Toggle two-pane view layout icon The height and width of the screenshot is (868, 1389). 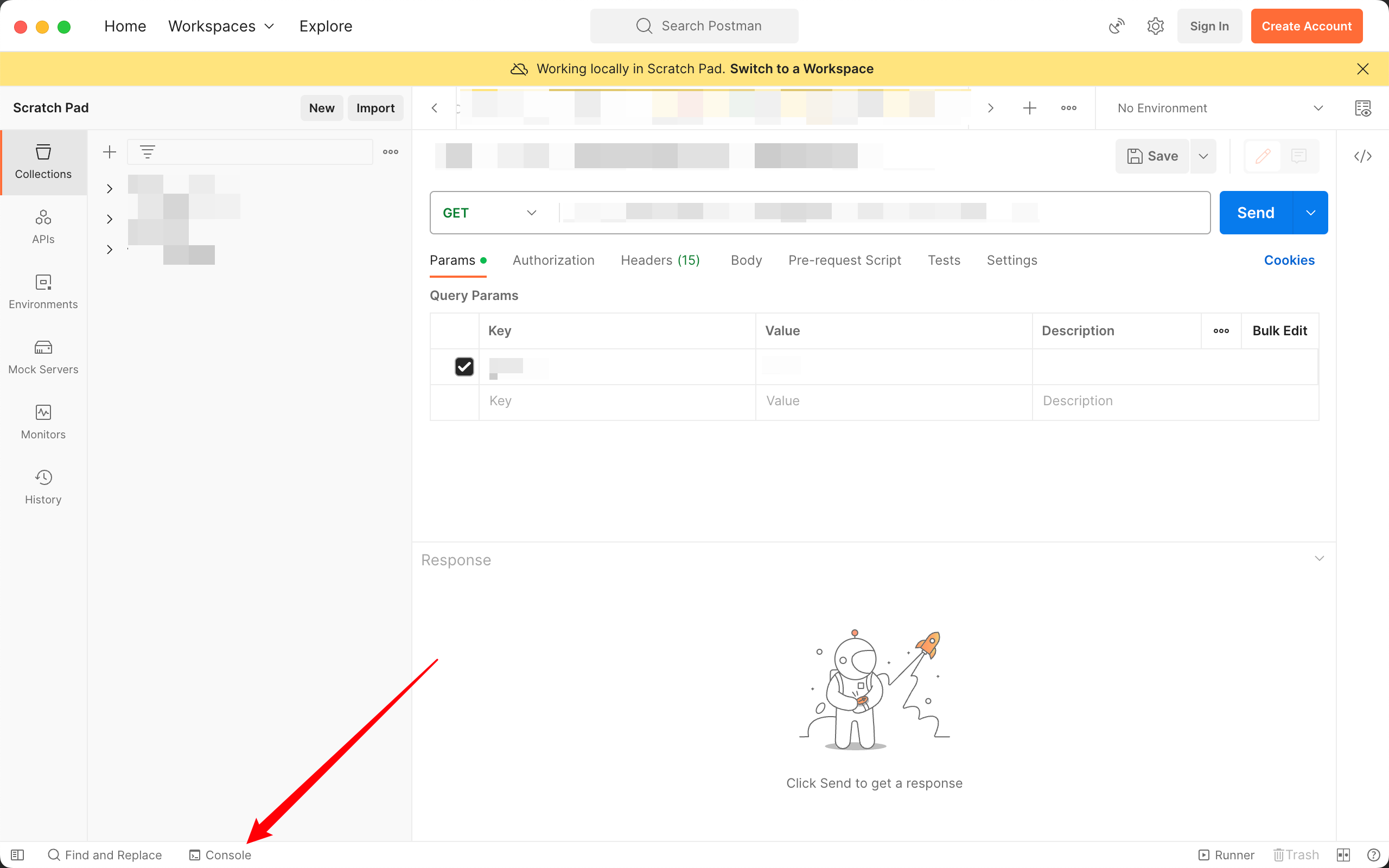point(1343,855)
